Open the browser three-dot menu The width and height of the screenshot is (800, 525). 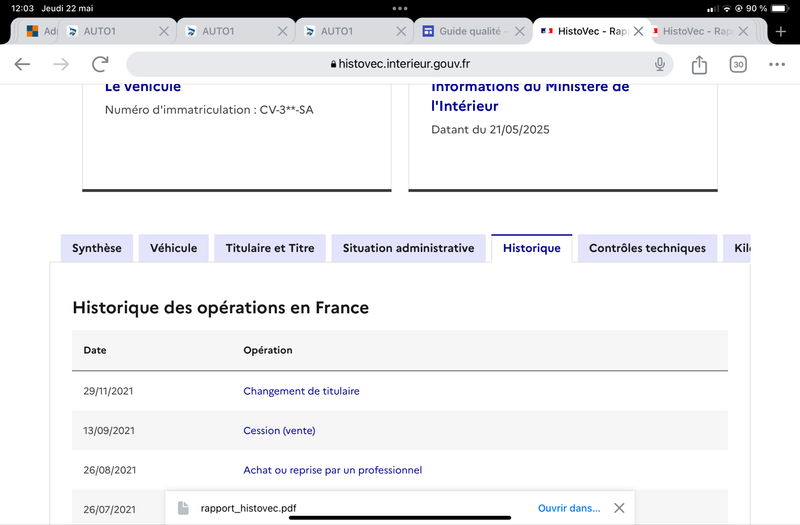tap(777, 64)
